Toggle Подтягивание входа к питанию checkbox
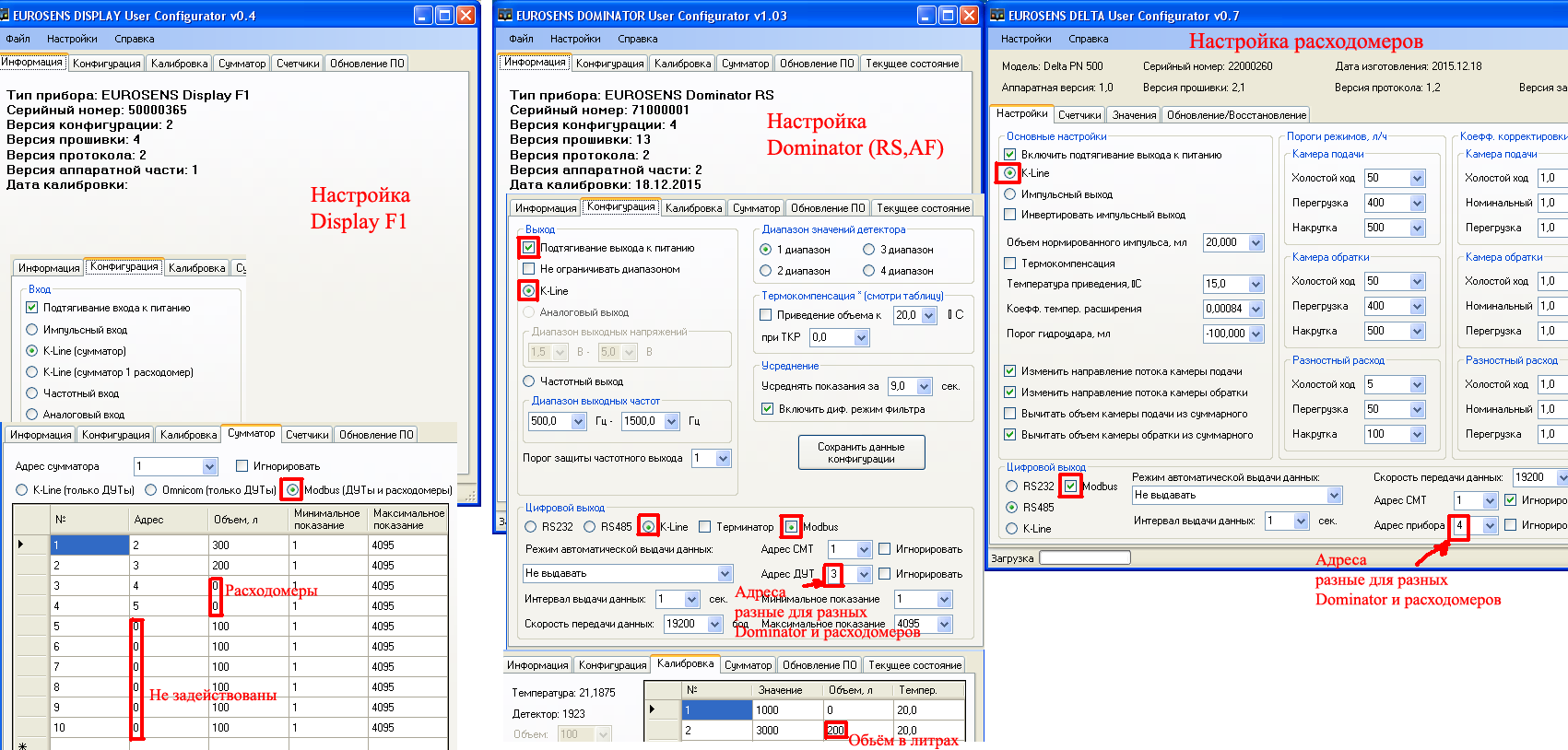This screenshot has width=1568, height=750. click(x=31, y=308)
